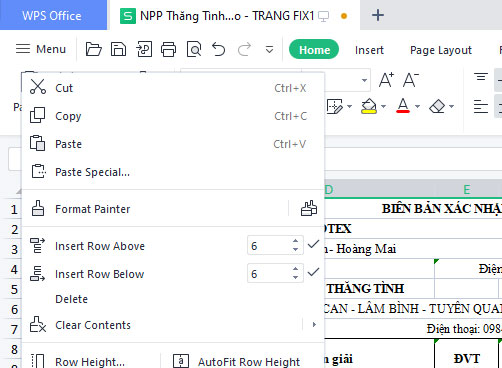Click the Redo arrow icon
Viewport: 502px width, 368px height.
244,49
